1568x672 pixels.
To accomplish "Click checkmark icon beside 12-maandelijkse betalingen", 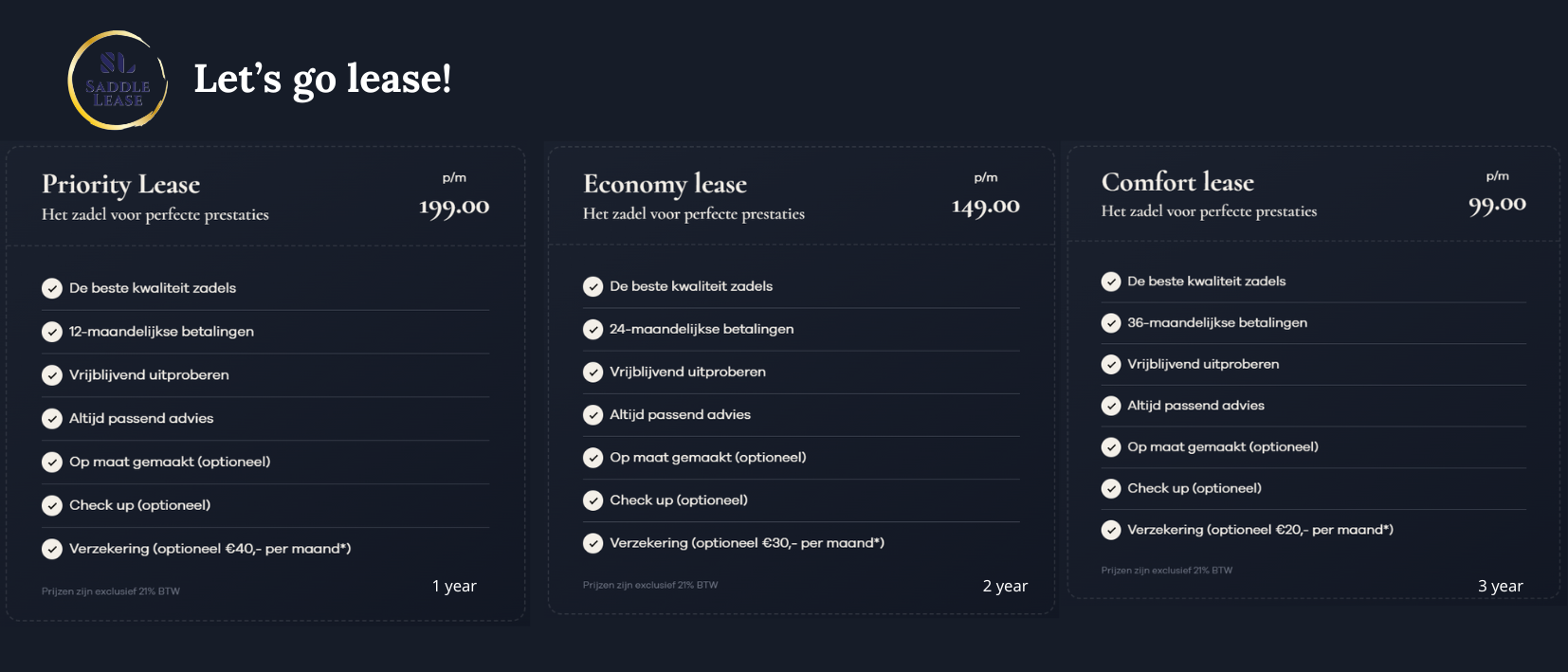I will pos(52,332).
